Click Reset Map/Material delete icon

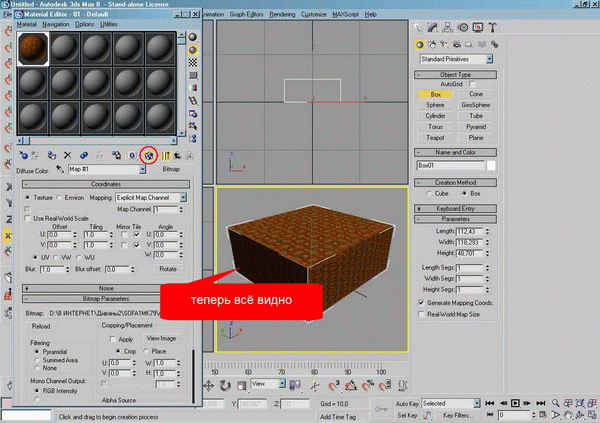[x=67, y=155]
